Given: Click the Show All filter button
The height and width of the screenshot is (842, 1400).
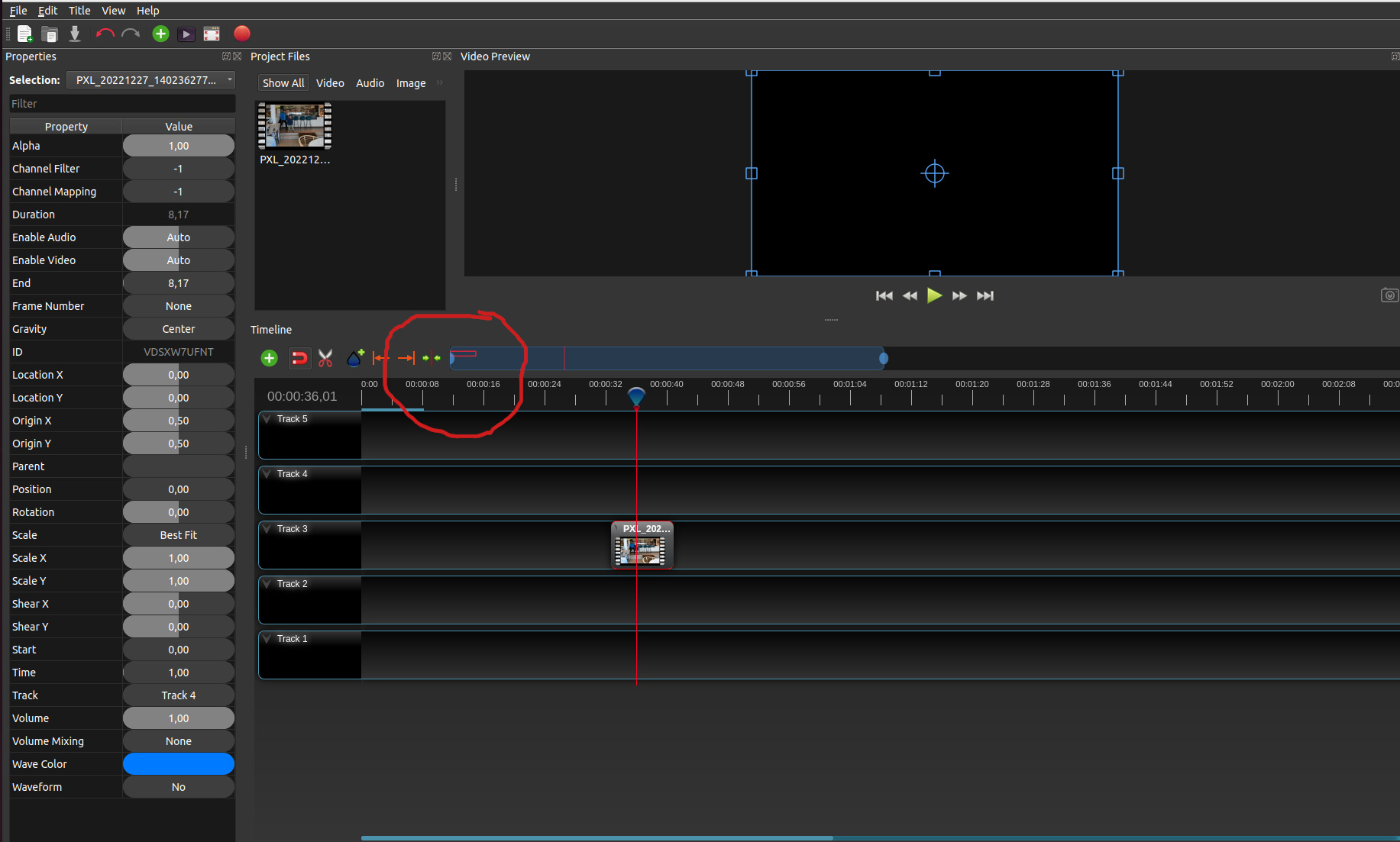Looking at the screenshot, I should 283,82.
